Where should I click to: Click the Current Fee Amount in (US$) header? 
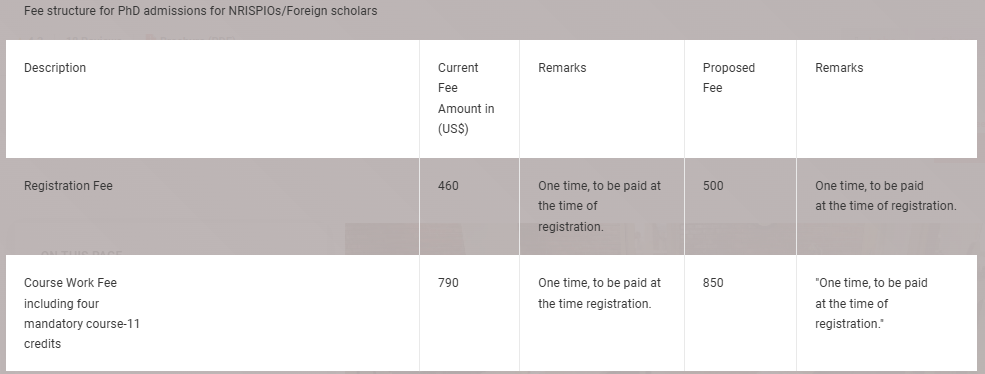click(x=466, y=98)
